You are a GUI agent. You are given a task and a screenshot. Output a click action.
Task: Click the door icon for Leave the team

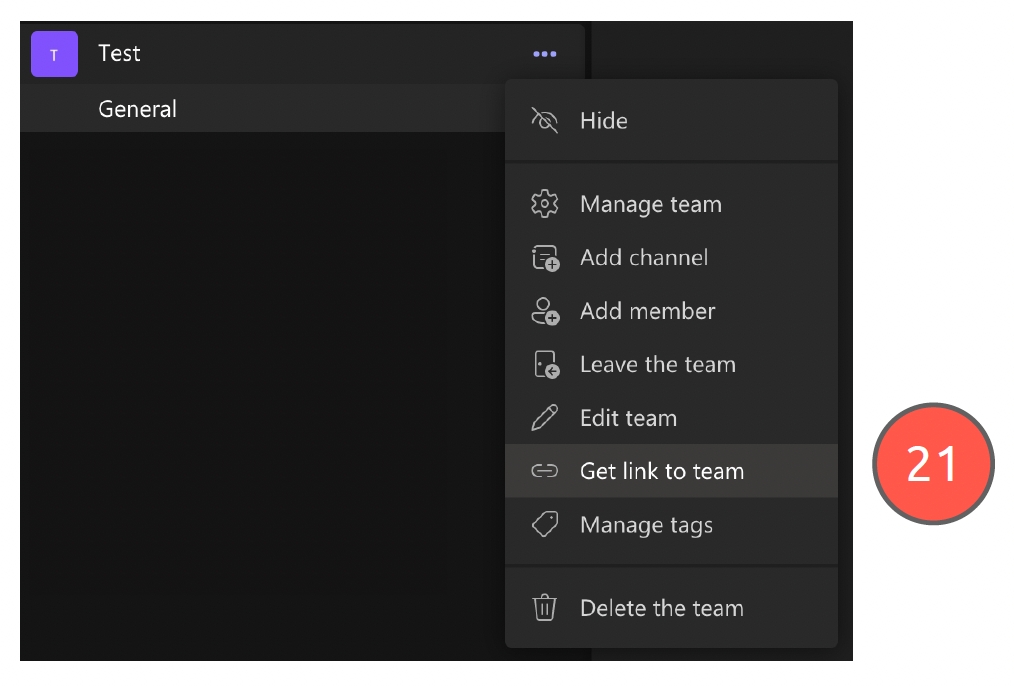tap(544, 365)
